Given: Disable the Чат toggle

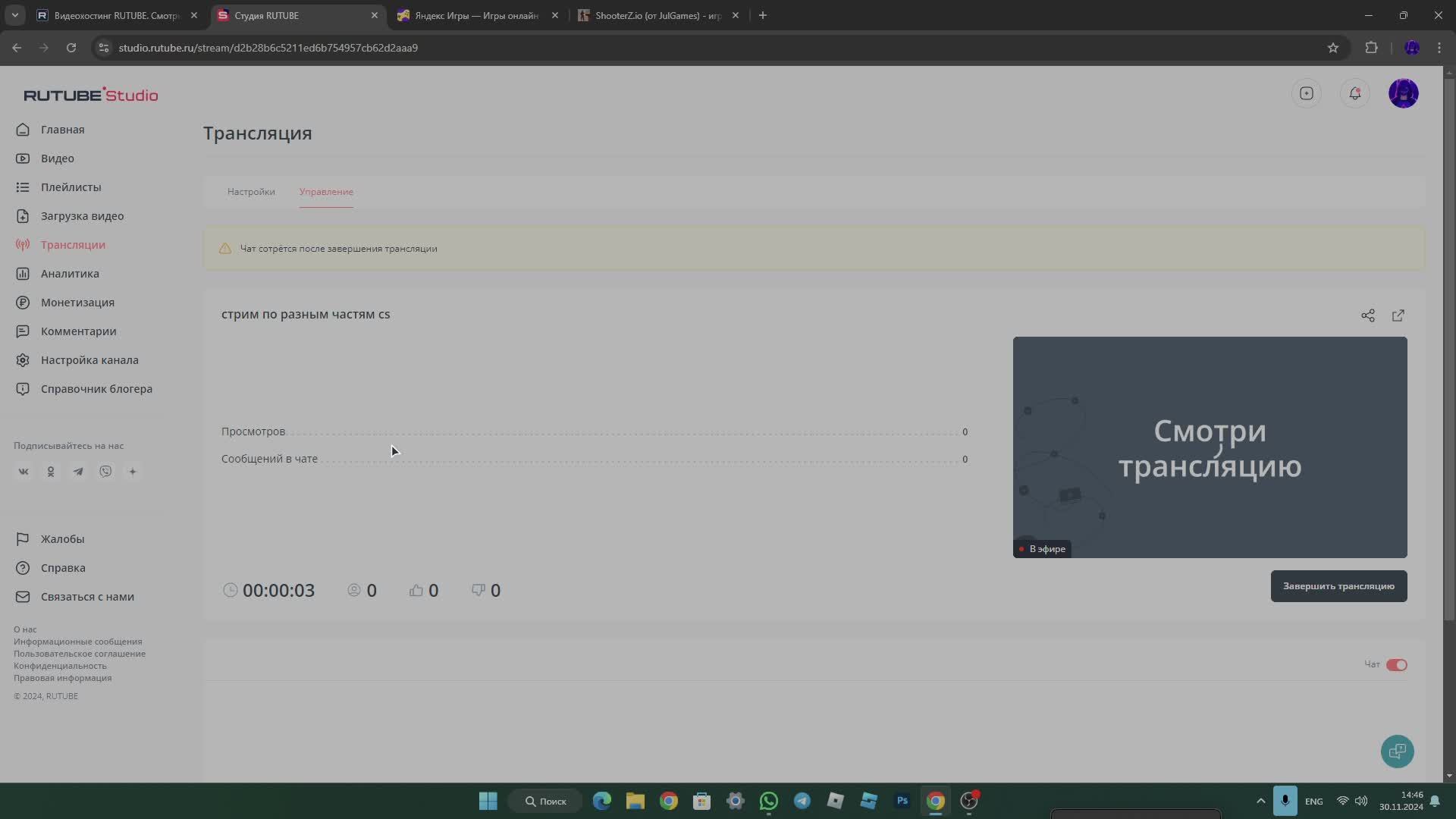Looking at the screenshot, I should [1395, 664].
